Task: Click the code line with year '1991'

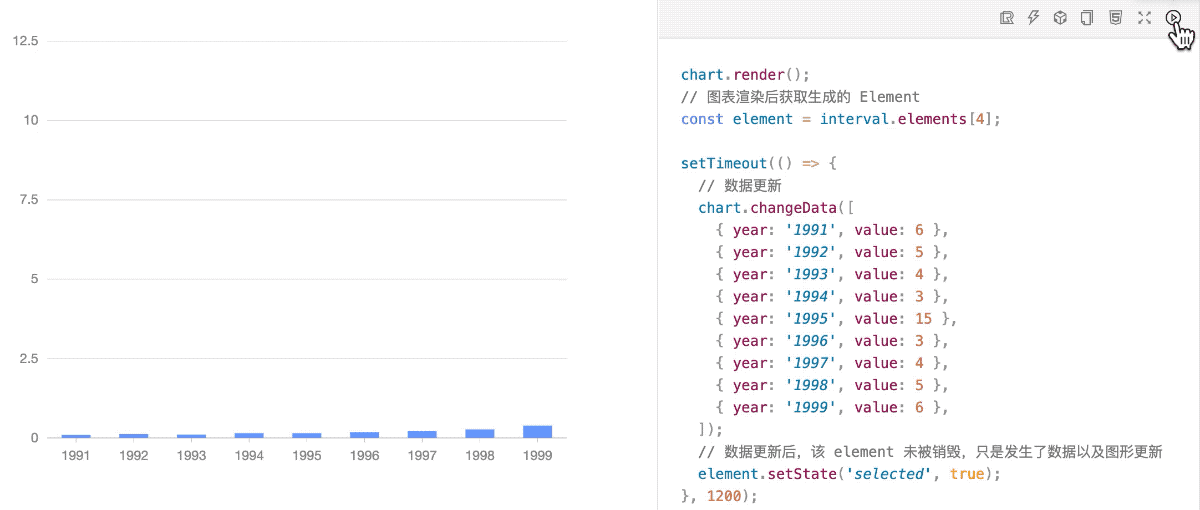Action: tap(832, 230)
